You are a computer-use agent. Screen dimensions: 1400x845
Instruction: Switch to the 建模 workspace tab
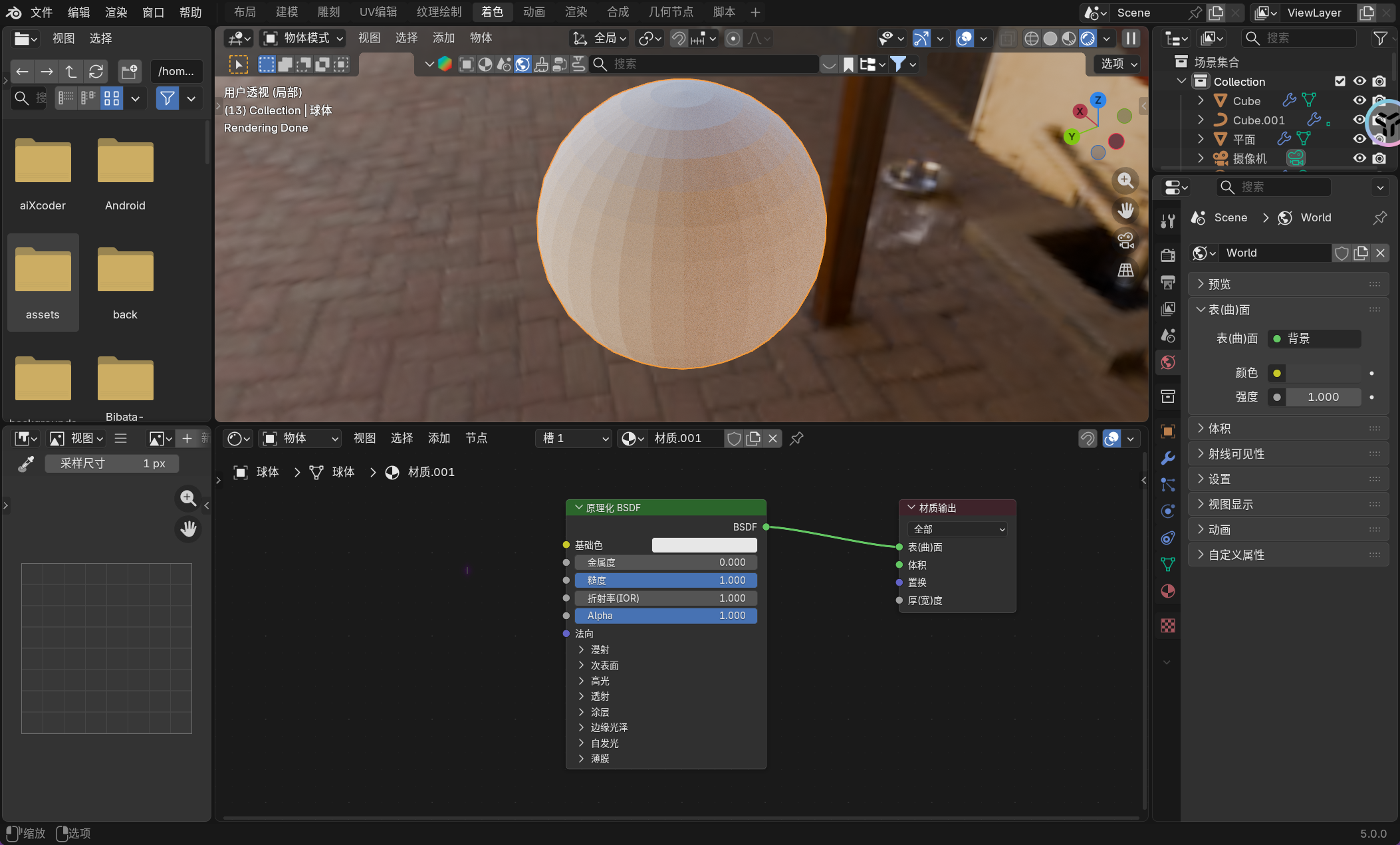(287, 12)
